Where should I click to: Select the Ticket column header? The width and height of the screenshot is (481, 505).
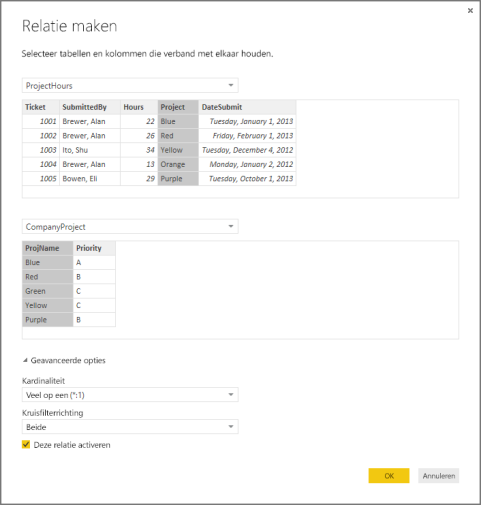41,107
